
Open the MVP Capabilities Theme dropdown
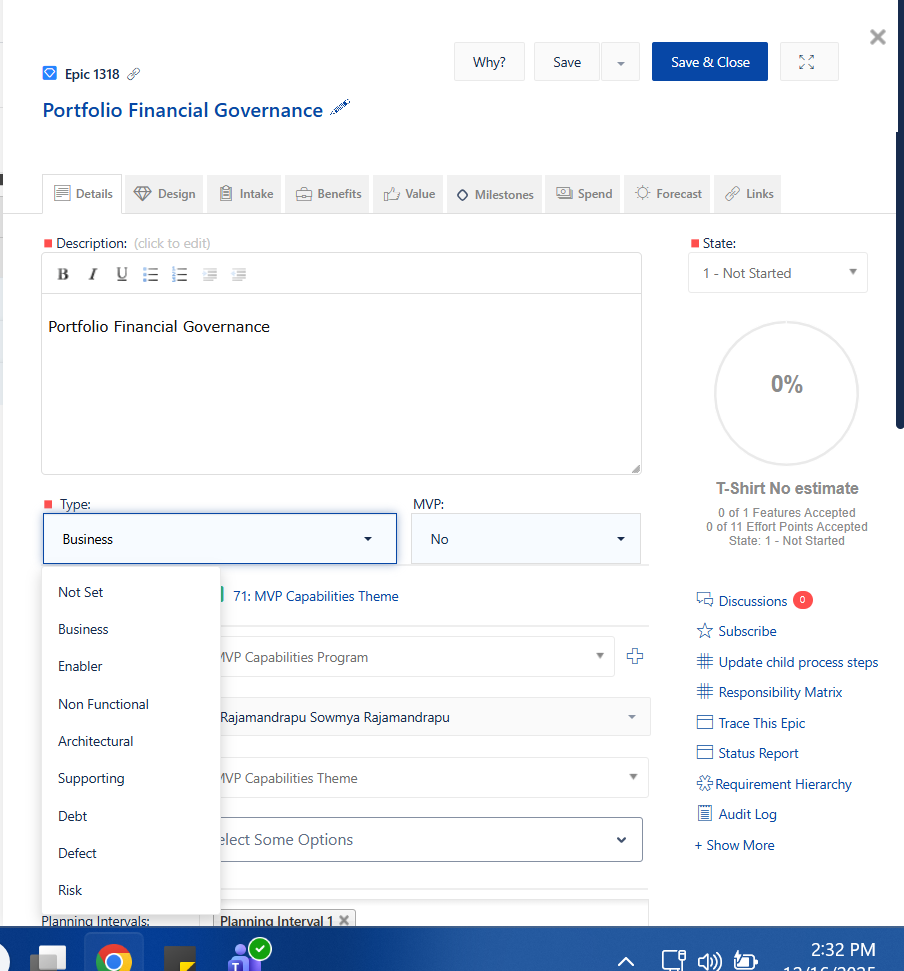click(x=434, y=777)
